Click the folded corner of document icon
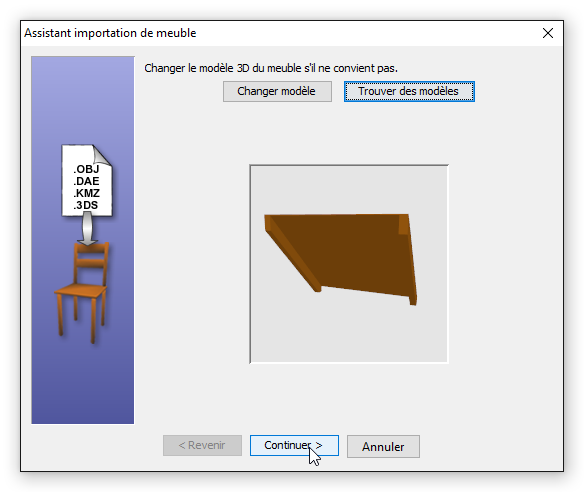Screen dimensions: 584x492 (101, 155)
